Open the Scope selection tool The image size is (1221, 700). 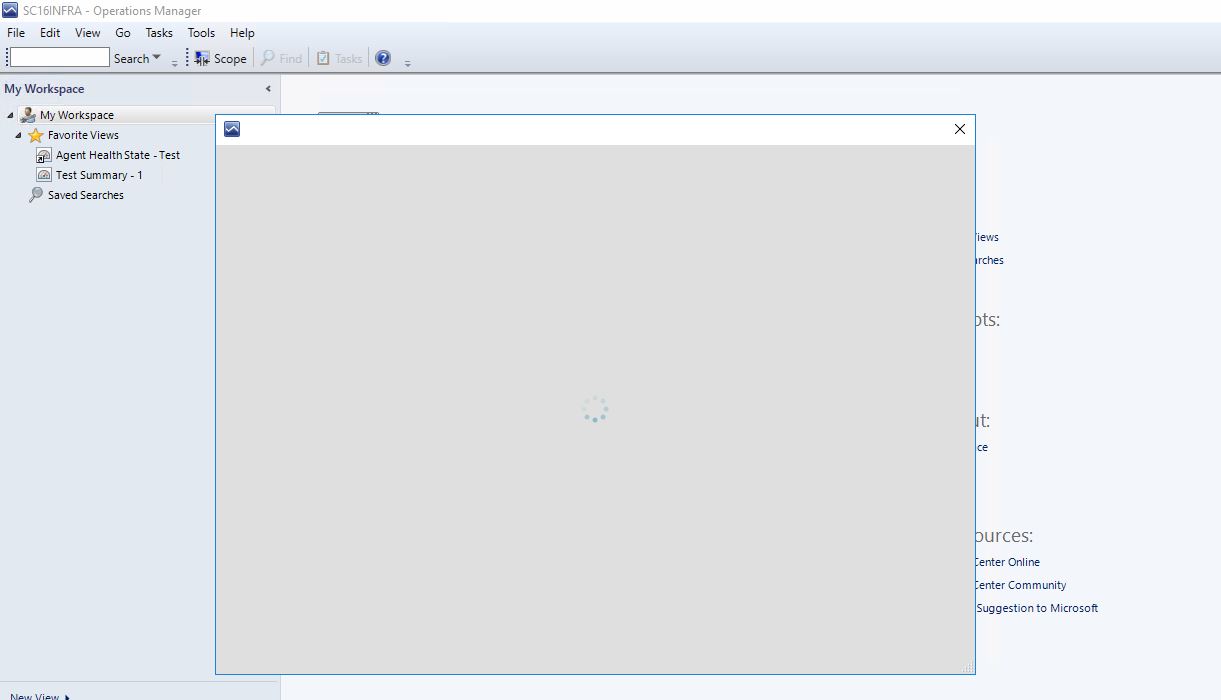pyautogui.click(x=221, y=59)
